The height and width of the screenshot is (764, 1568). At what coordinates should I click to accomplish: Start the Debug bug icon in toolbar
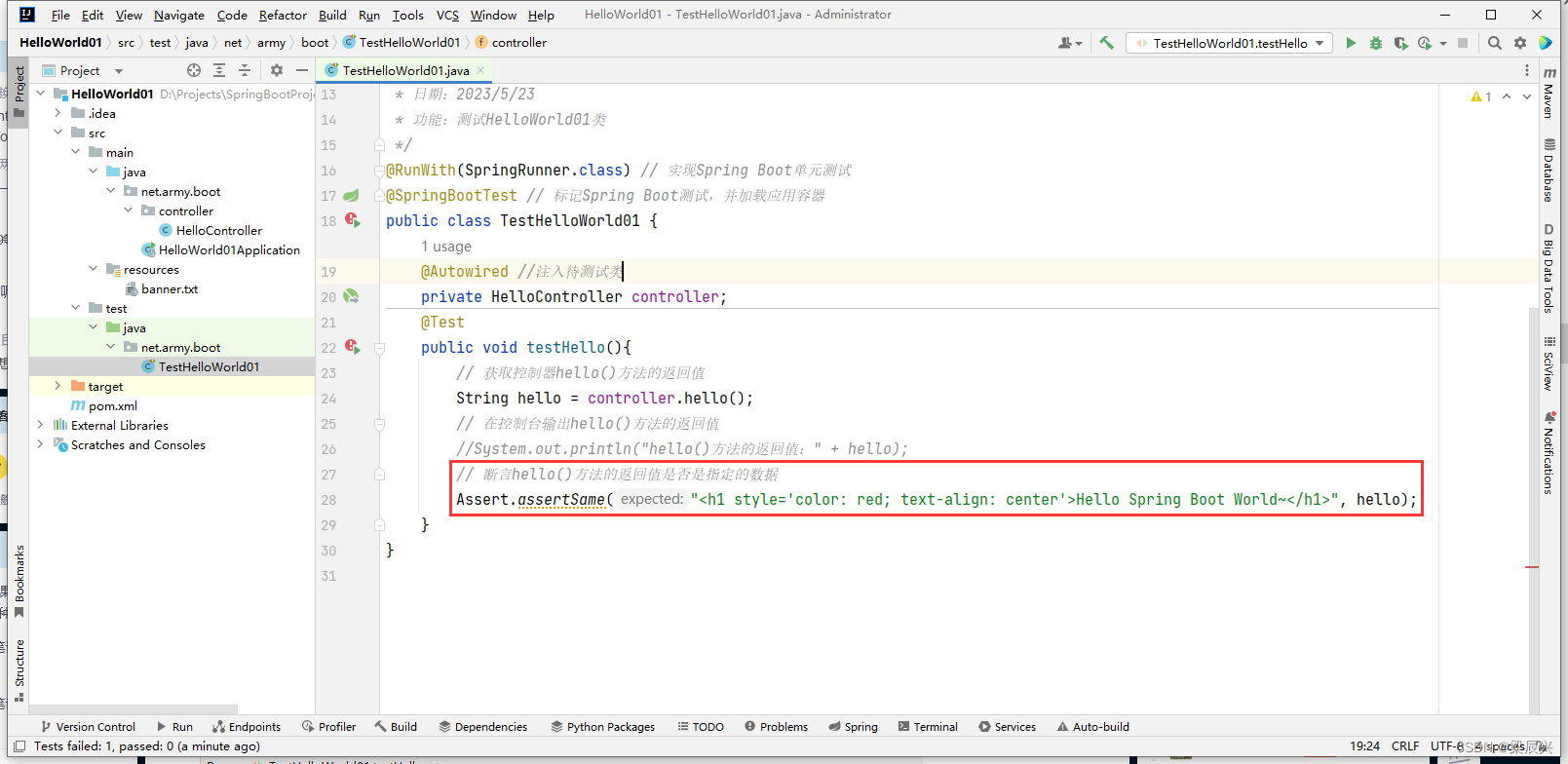(x=1376, y=43)
